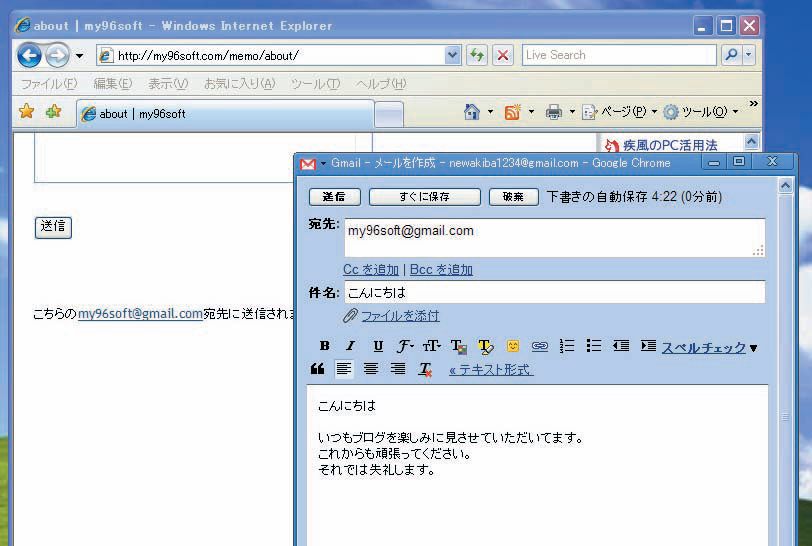812x546 pixels.
Task: Apply bulleted list formatting
Action: [594, 346]
